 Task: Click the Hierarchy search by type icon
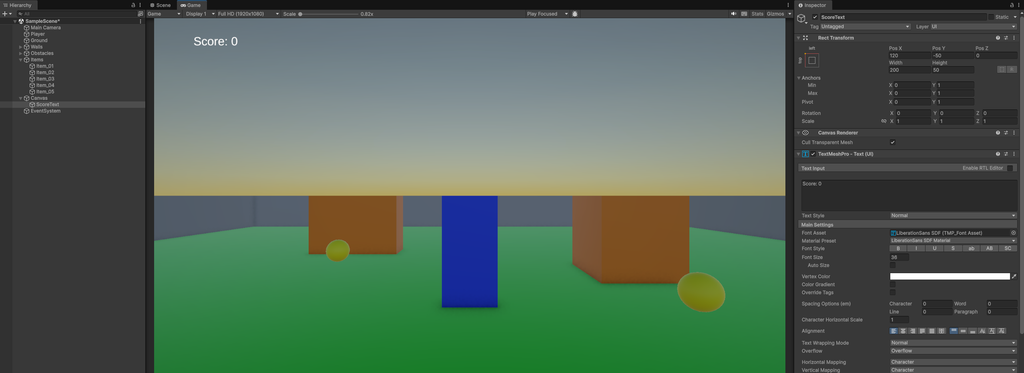pyautogui.click(x=140, y=14)
